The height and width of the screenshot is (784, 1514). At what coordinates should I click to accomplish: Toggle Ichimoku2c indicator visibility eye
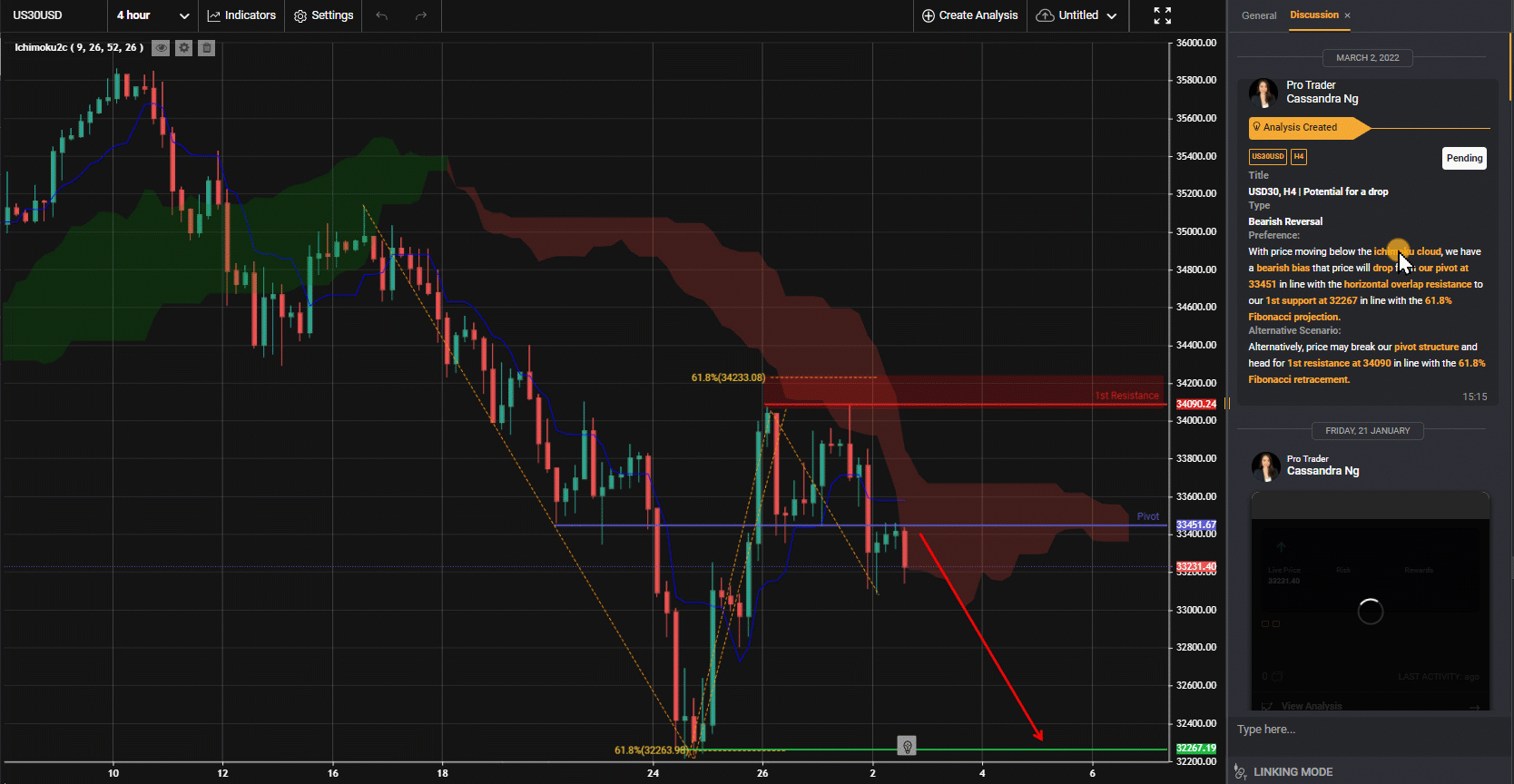click(161, 48)
